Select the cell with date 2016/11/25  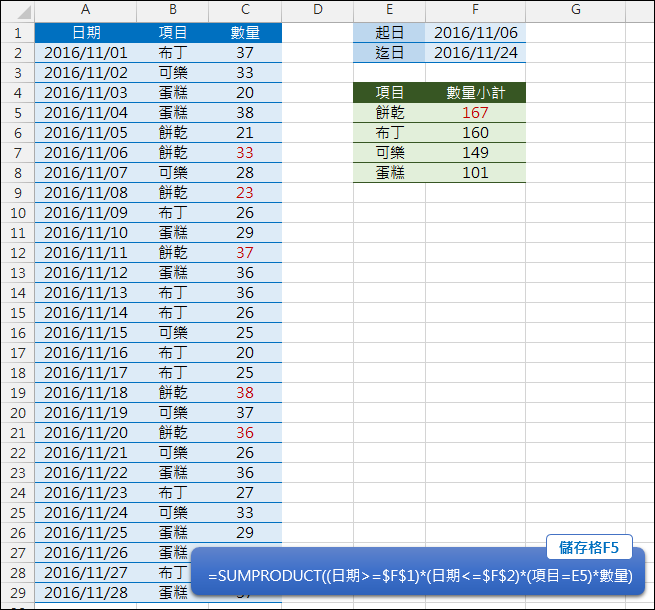click(86, 533)
